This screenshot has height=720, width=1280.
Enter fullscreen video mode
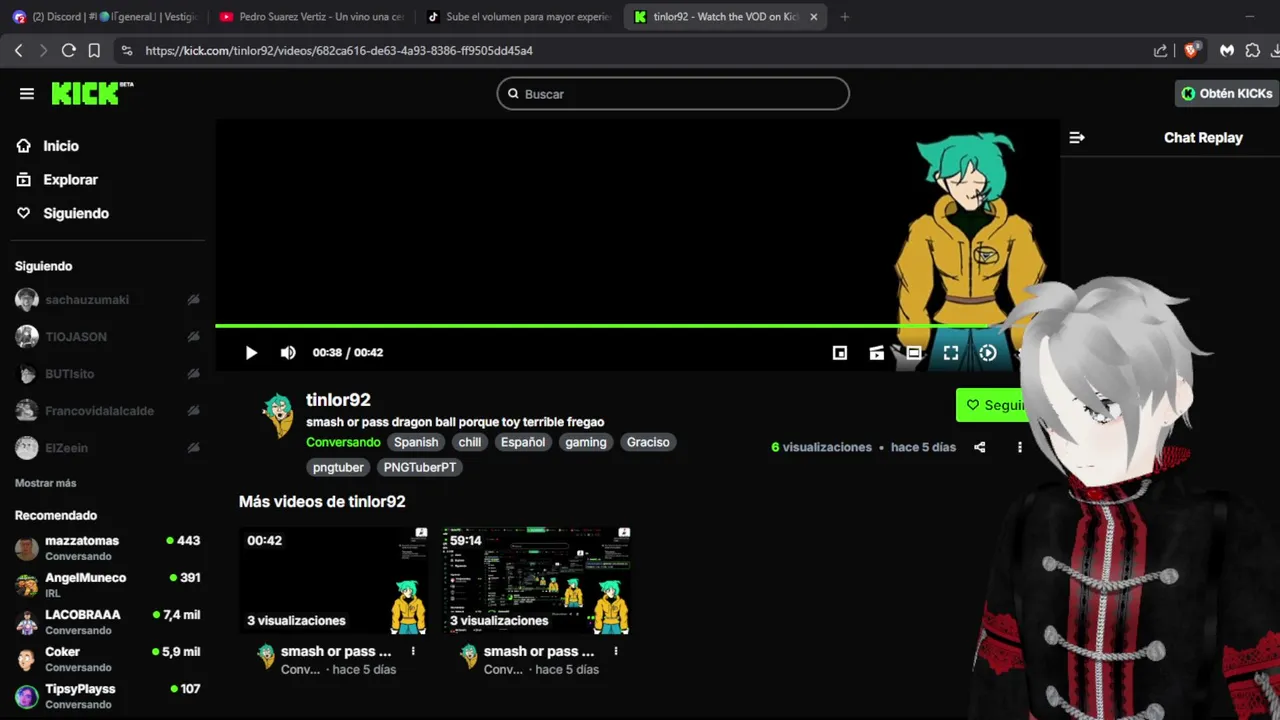[x=951, y=353]
